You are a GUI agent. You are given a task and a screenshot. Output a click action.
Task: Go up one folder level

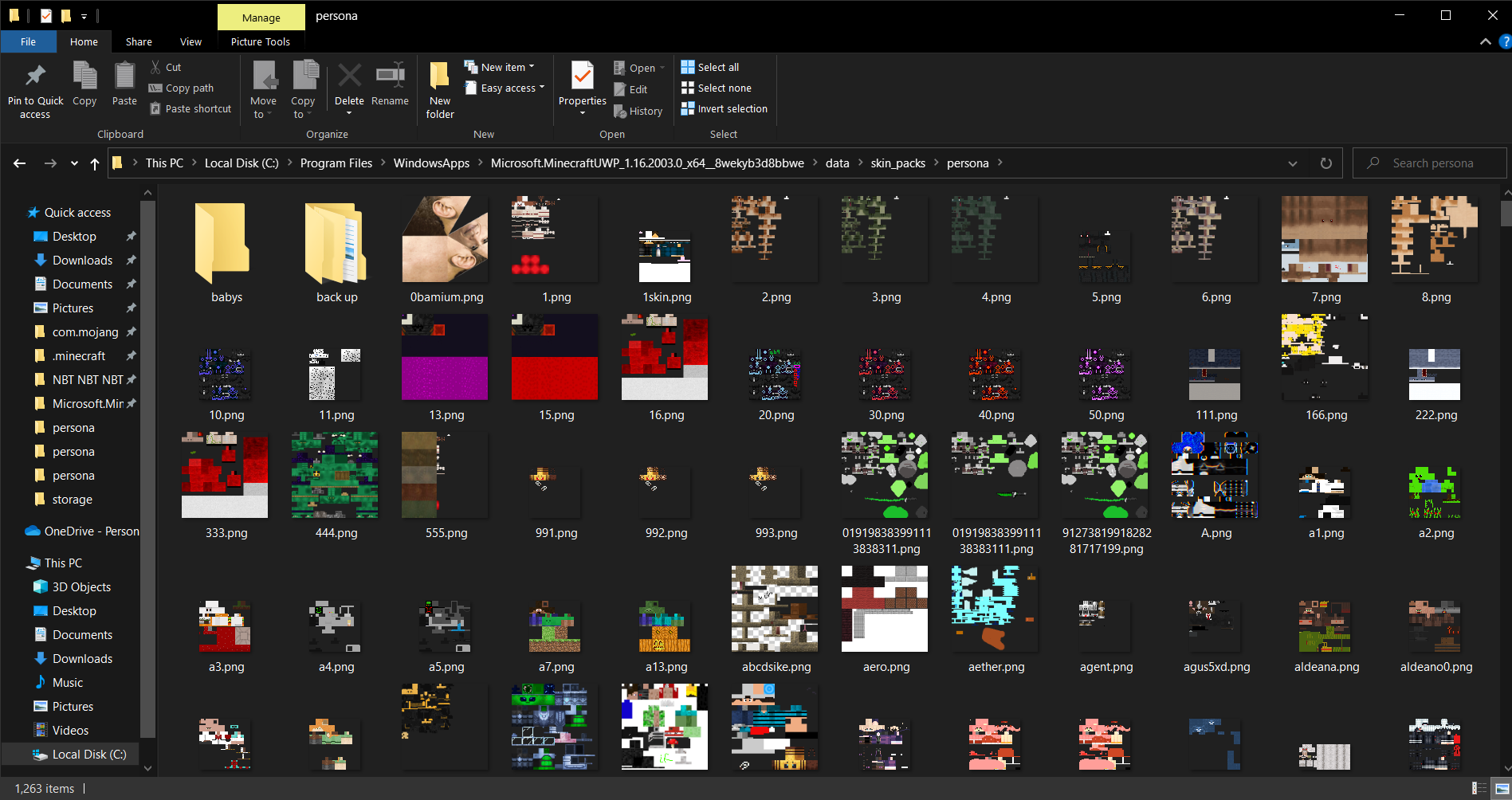click(x=95, y=163)
